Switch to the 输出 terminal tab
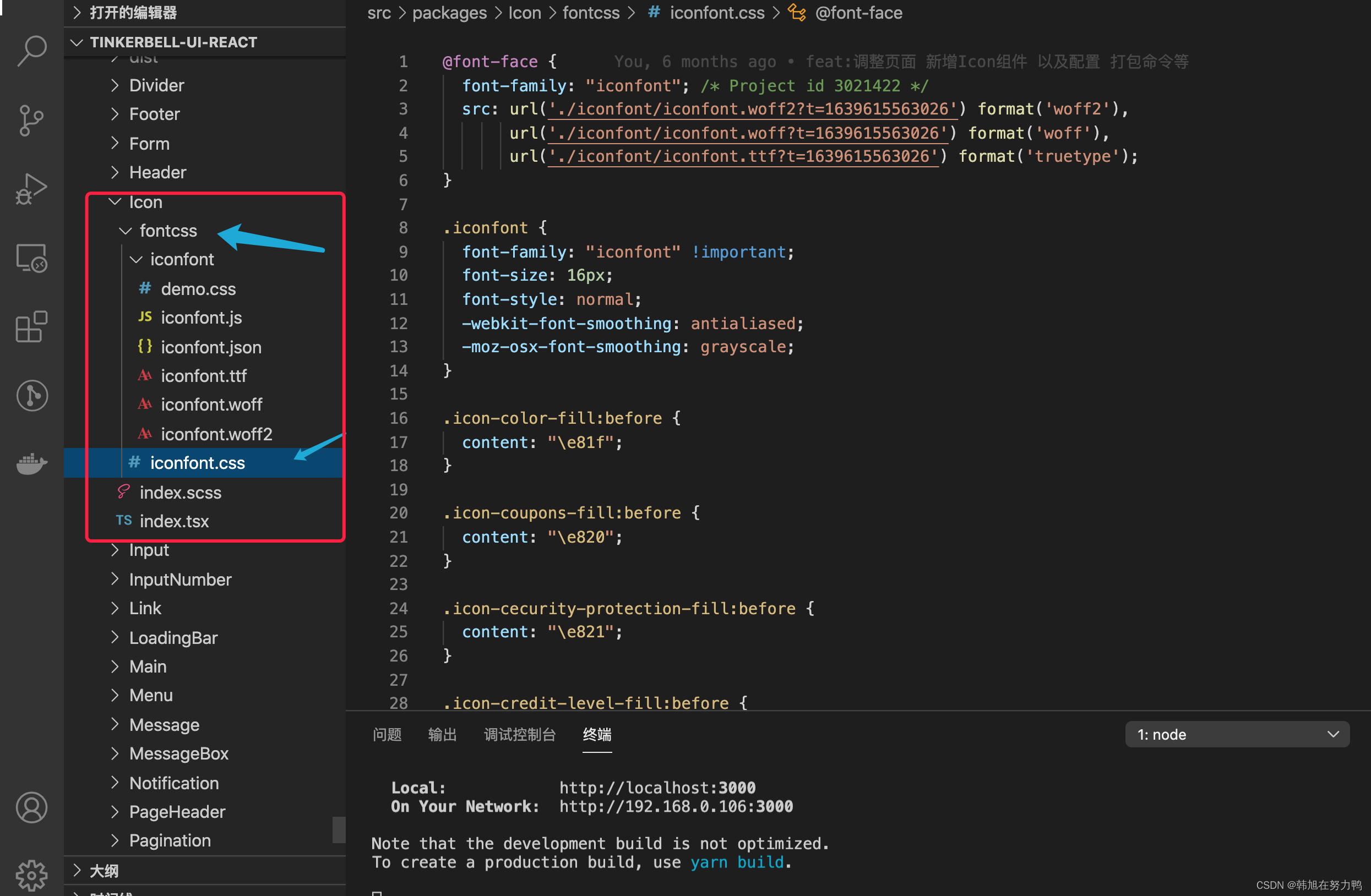This screenshot has width=1371, height=896. pos(442,734)
